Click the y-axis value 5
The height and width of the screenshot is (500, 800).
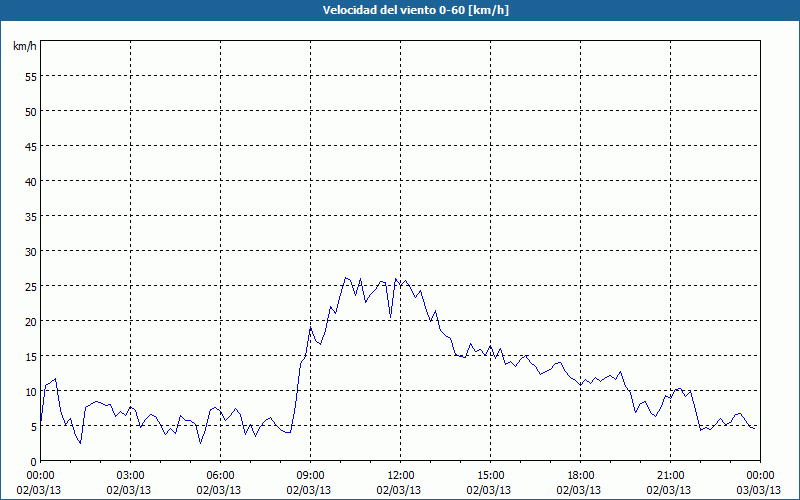pyautogui.click(x=34, y=427)
